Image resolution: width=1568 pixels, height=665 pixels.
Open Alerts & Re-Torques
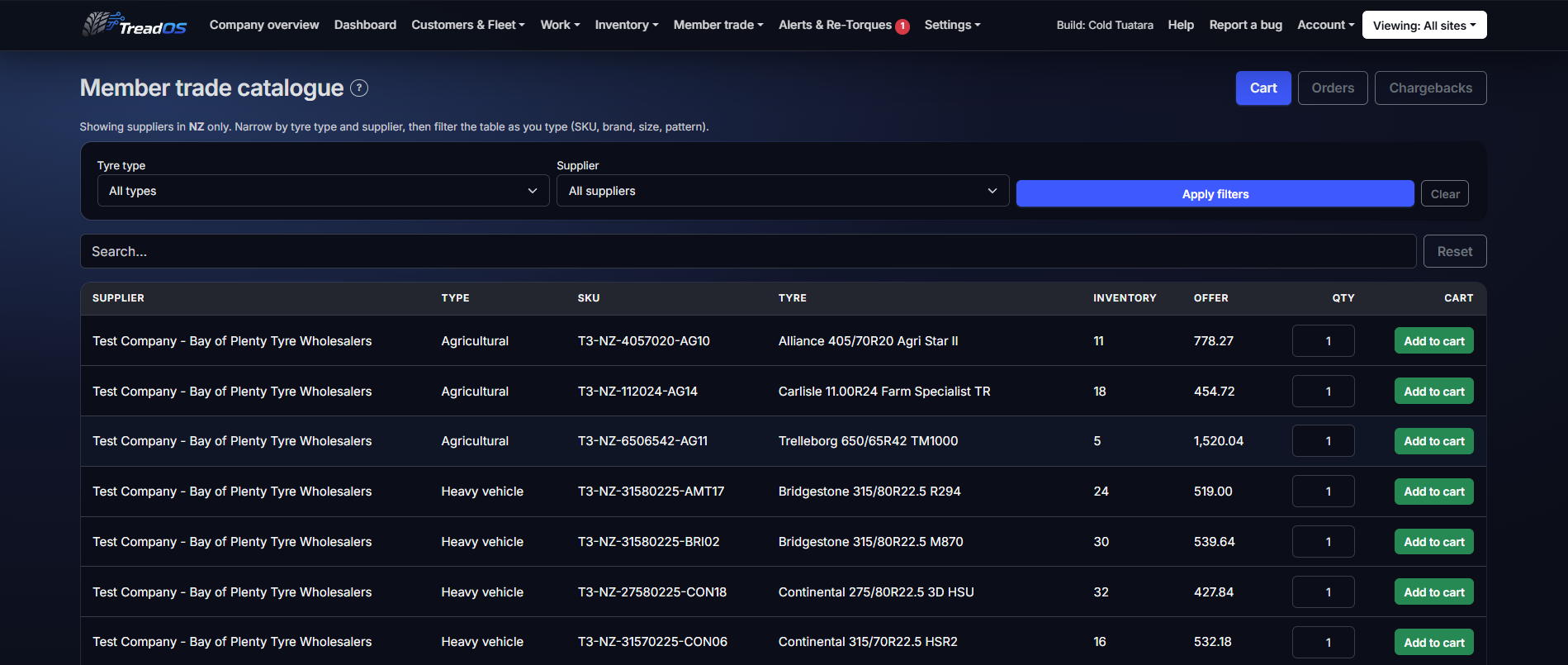(x=835, y=25)
